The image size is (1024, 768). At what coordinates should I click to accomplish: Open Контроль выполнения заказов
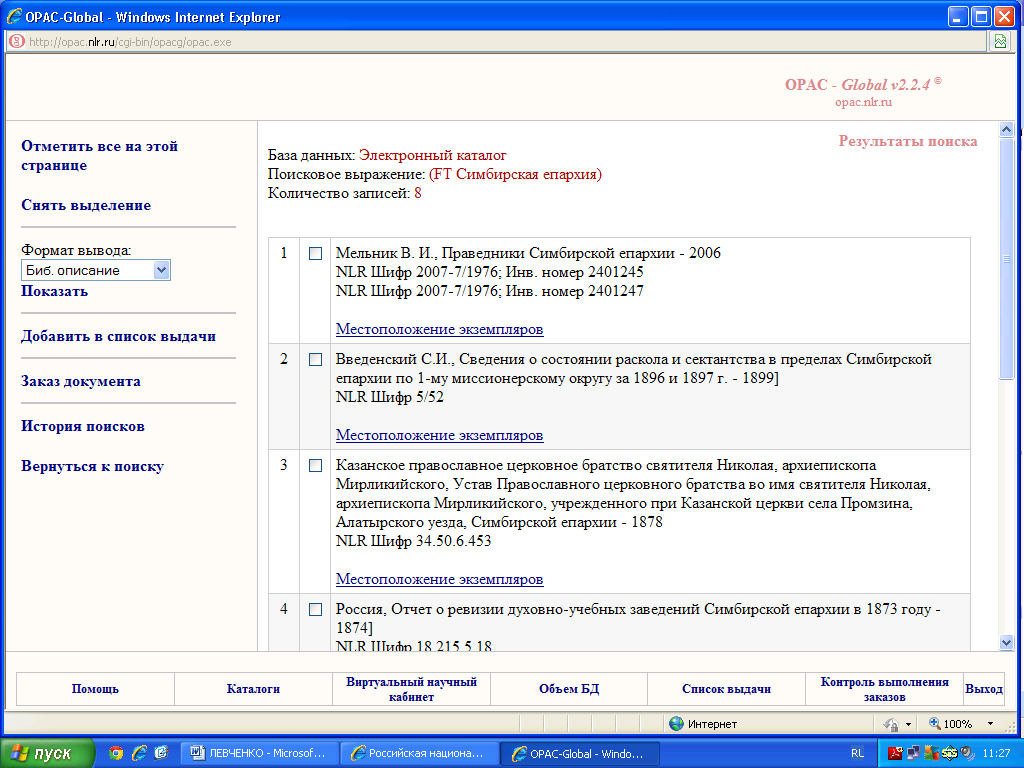(x=884, y=689)
